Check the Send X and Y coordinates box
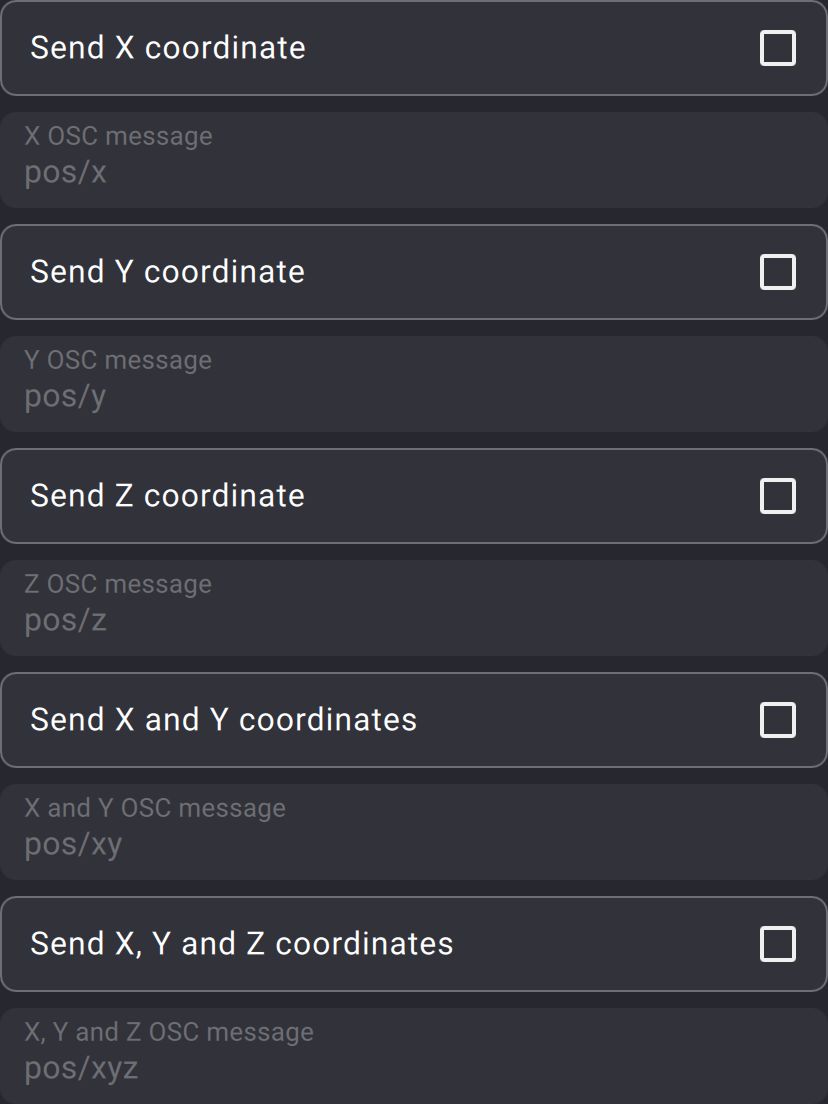This screenshot has width=828, height=1104. pyautogui.click(x=778, y=720)
